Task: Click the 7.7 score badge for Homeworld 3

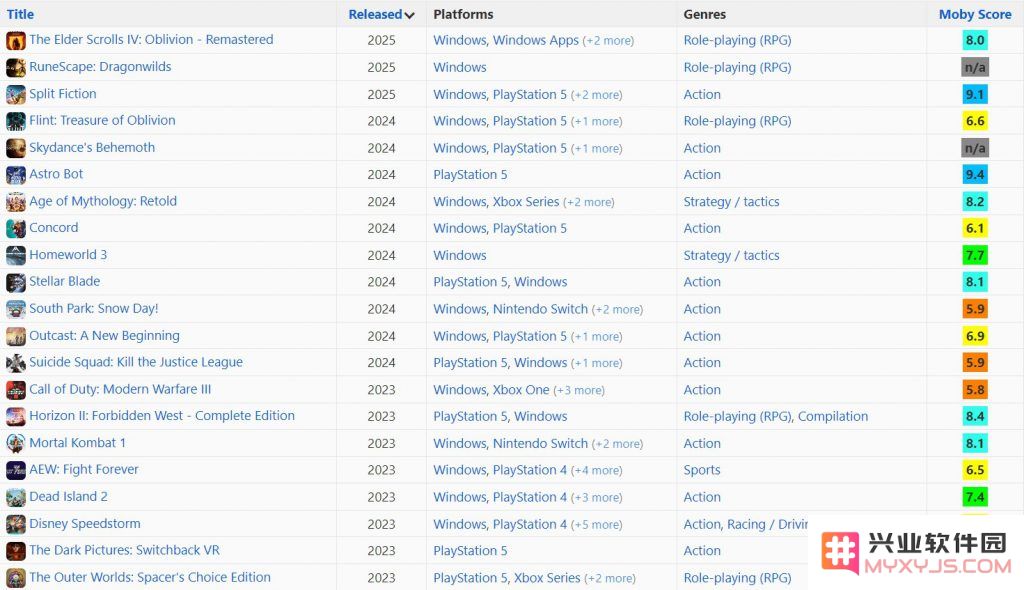Action: click(x=975, y=255)
